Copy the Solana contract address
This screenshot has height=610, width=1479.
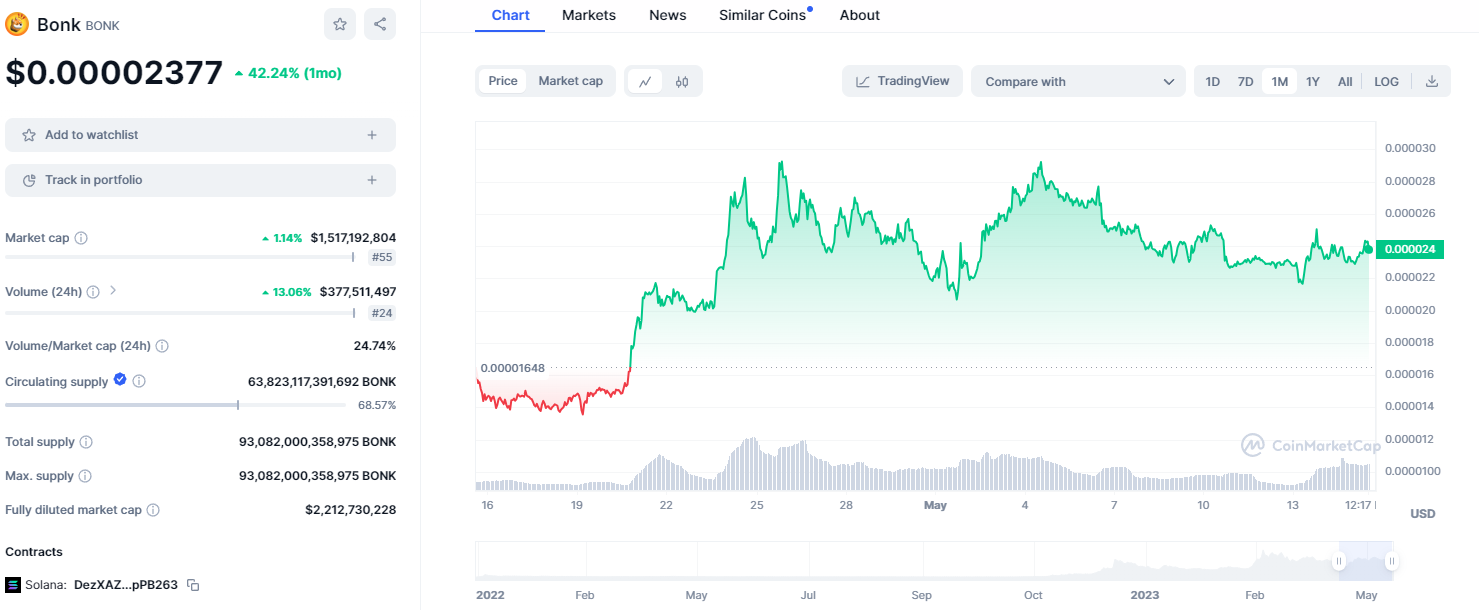(194, 585)
